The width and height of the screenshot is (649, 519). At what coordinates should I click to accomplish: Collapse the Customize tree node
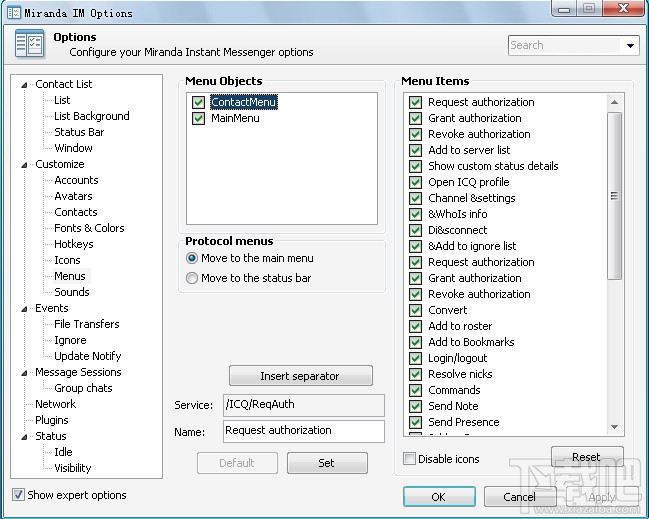click(x=25, y=164)
